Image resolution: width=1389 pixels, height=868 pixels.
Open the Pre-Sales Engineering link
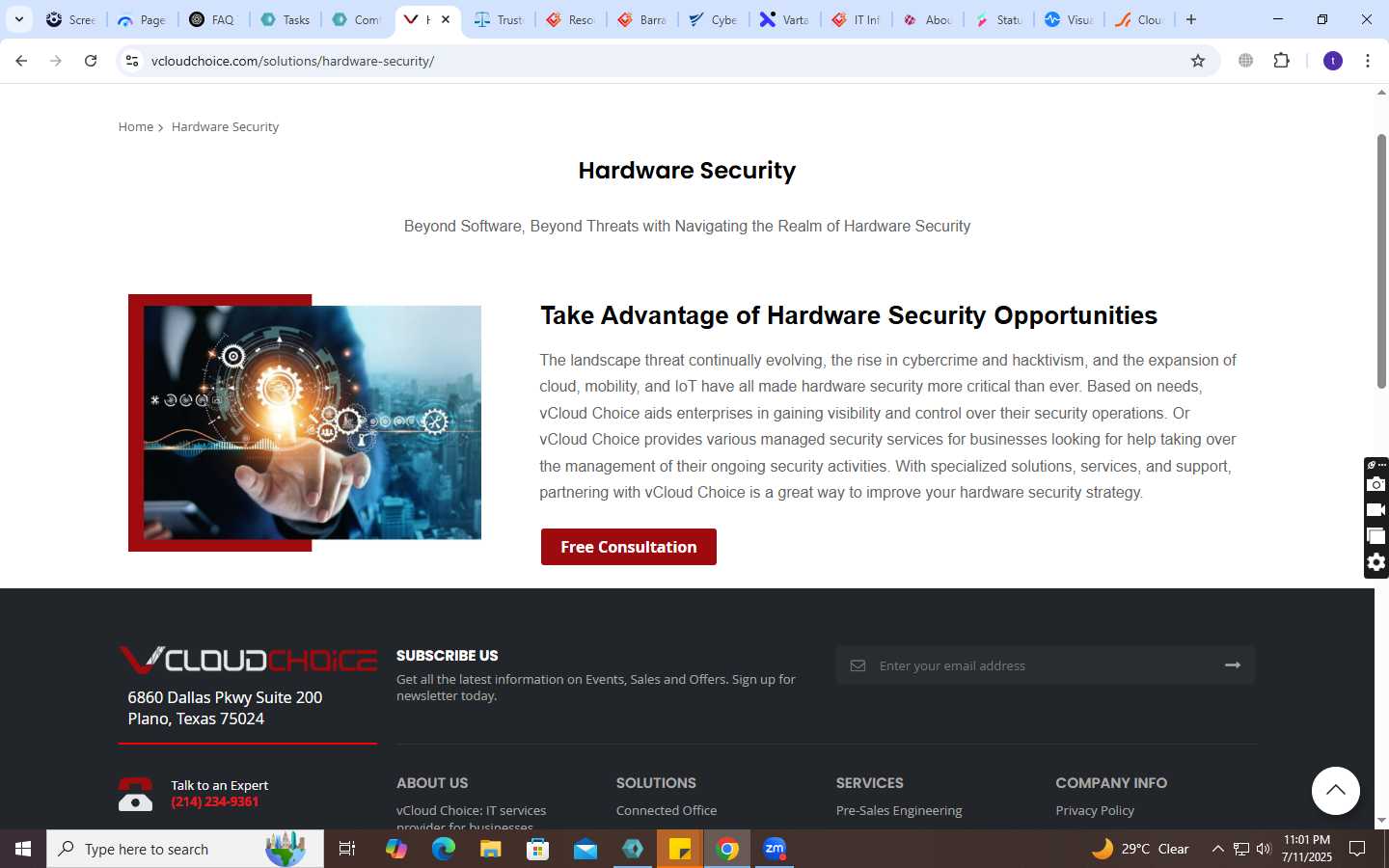(x=899, y=810)
